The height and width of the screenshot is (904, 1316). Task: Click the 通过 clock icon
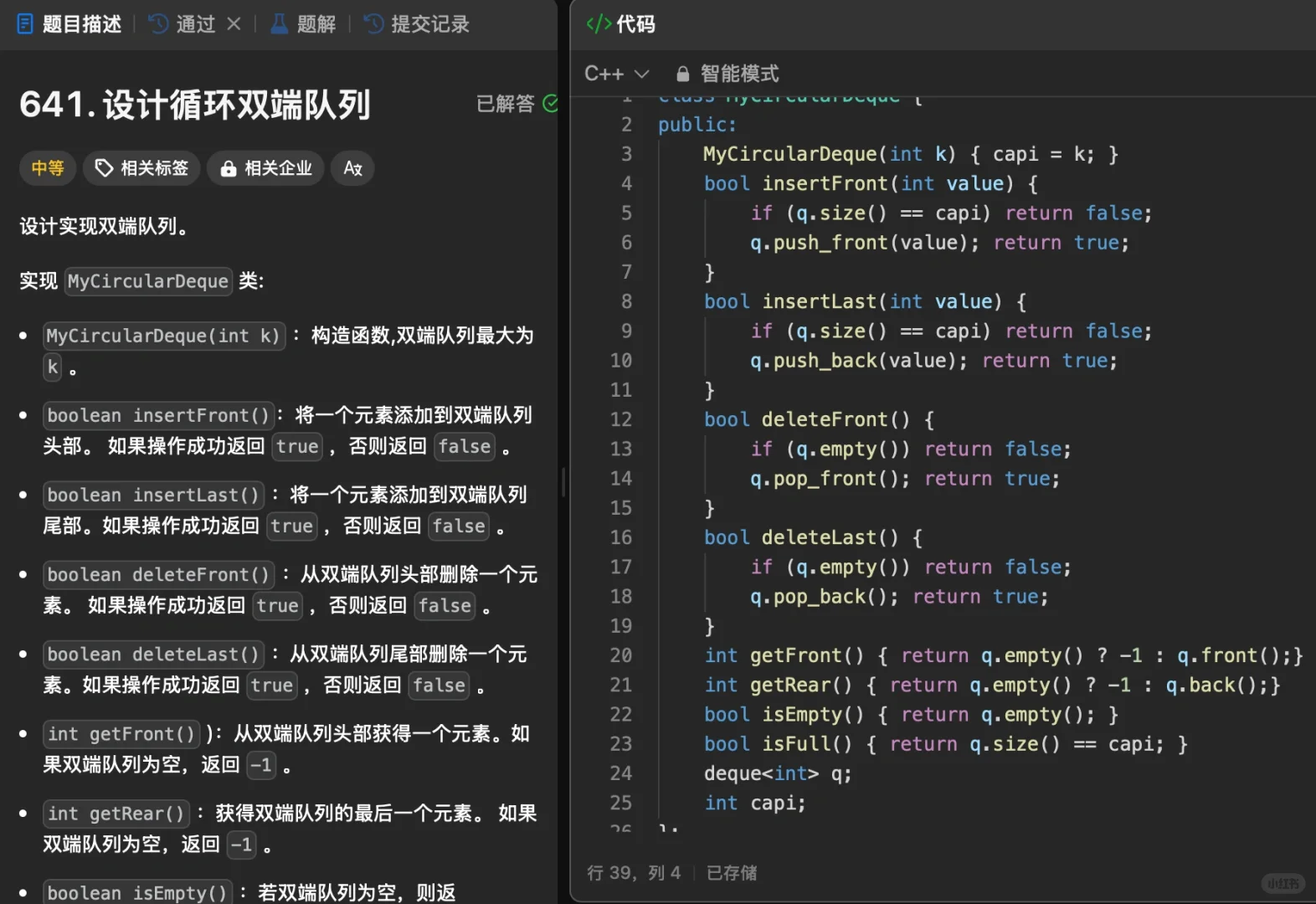coord(158,23)
